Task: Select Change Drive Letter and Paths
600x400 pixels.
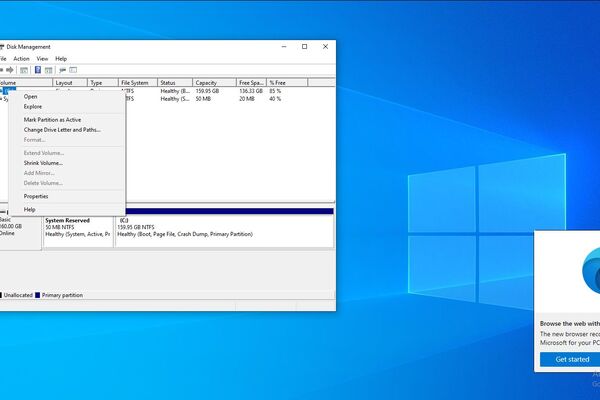Action: [62, 129]
